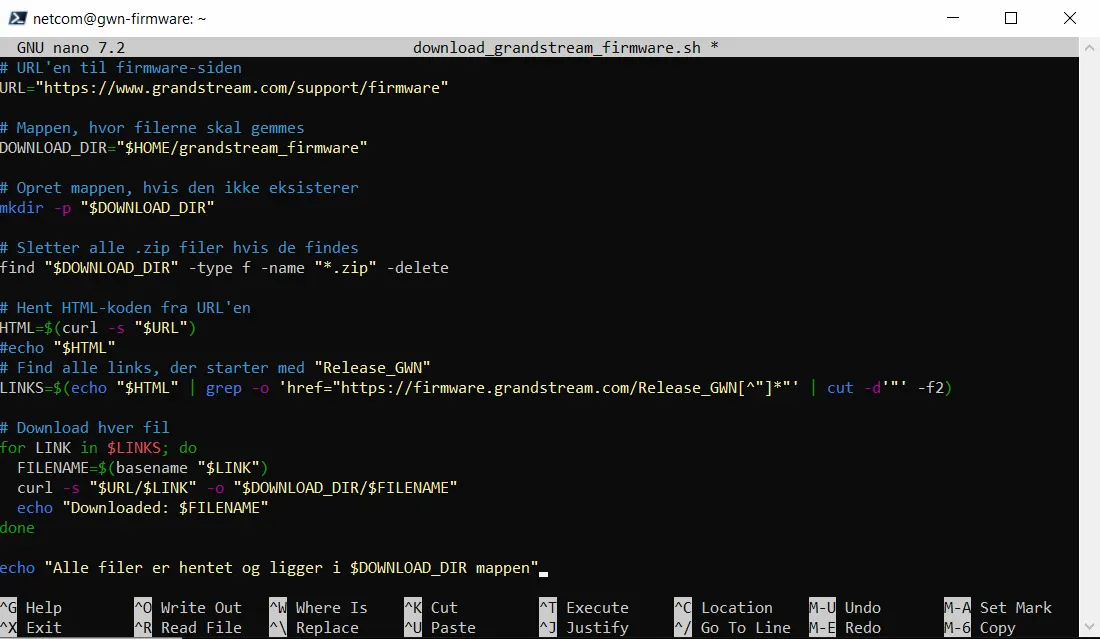Click the M-A Set Mark shortcut

point(998,607)
